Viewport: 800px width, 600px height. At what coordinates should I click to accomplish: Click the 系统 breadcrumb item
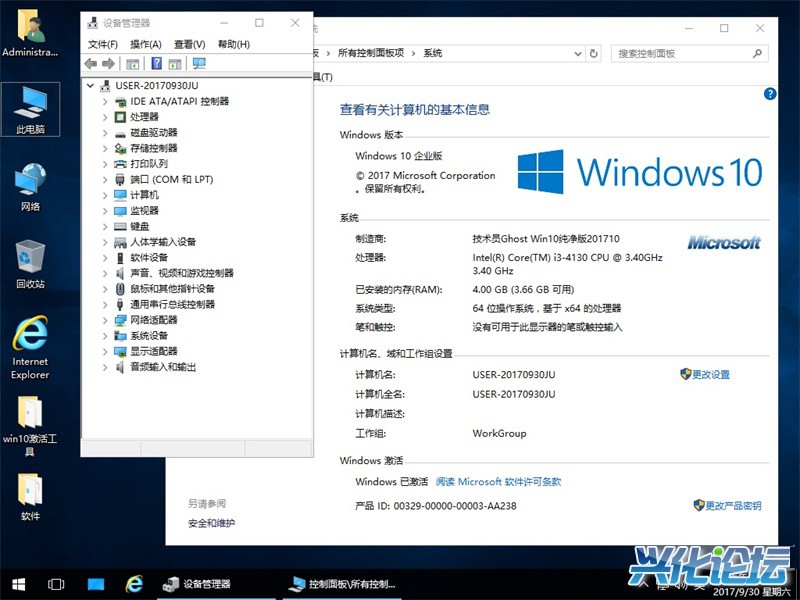click(432, 53)
